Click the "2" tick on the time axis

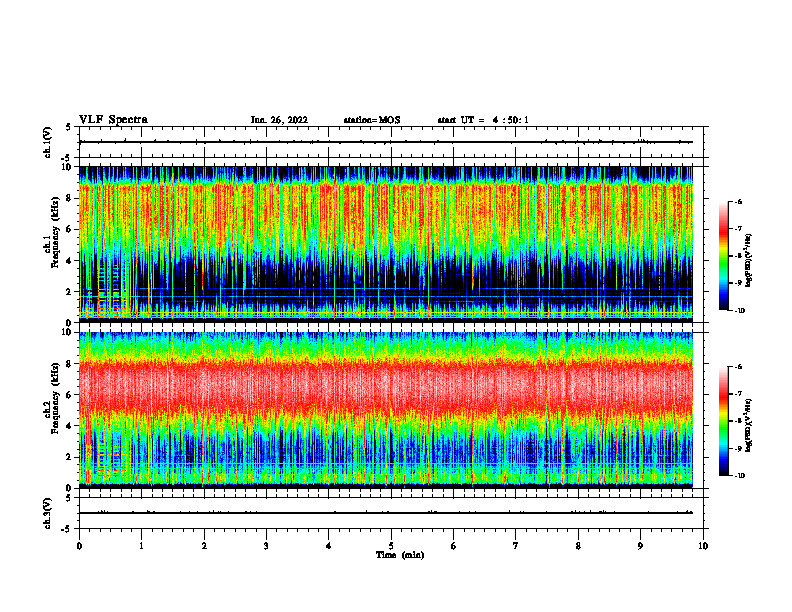click(204, 546)
